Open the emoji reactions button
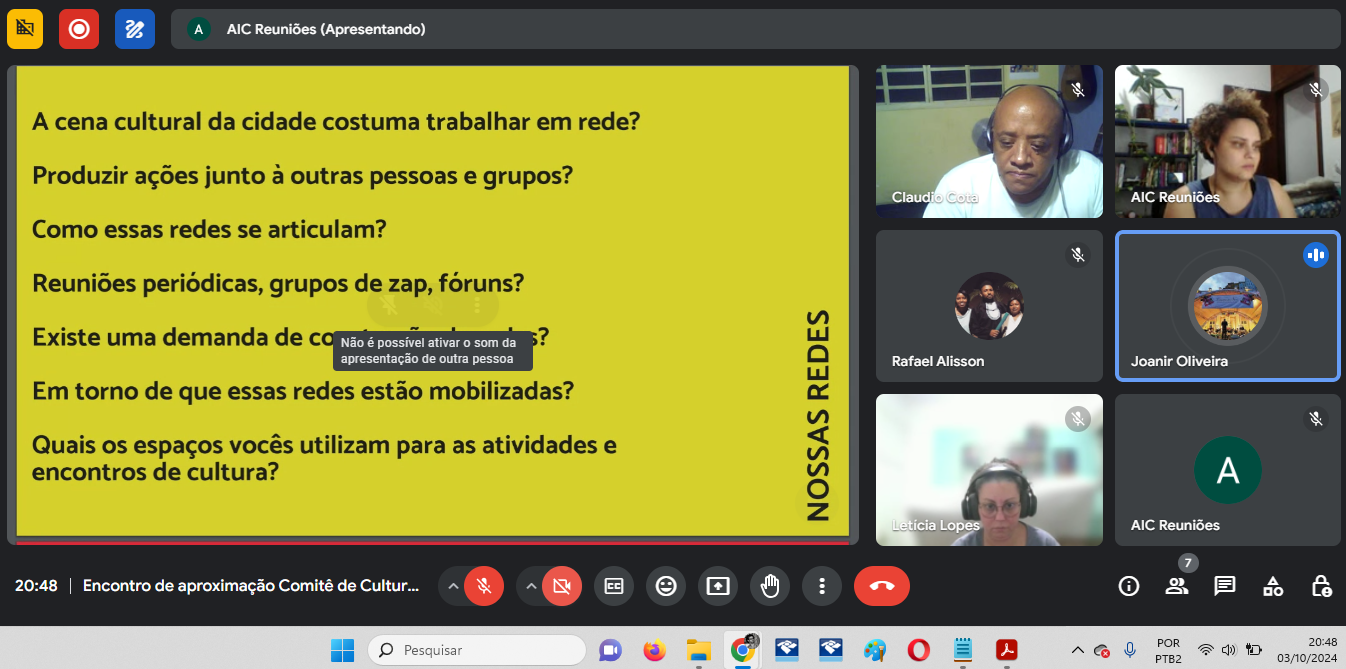The image size is (1346, 669). [665, 586]
